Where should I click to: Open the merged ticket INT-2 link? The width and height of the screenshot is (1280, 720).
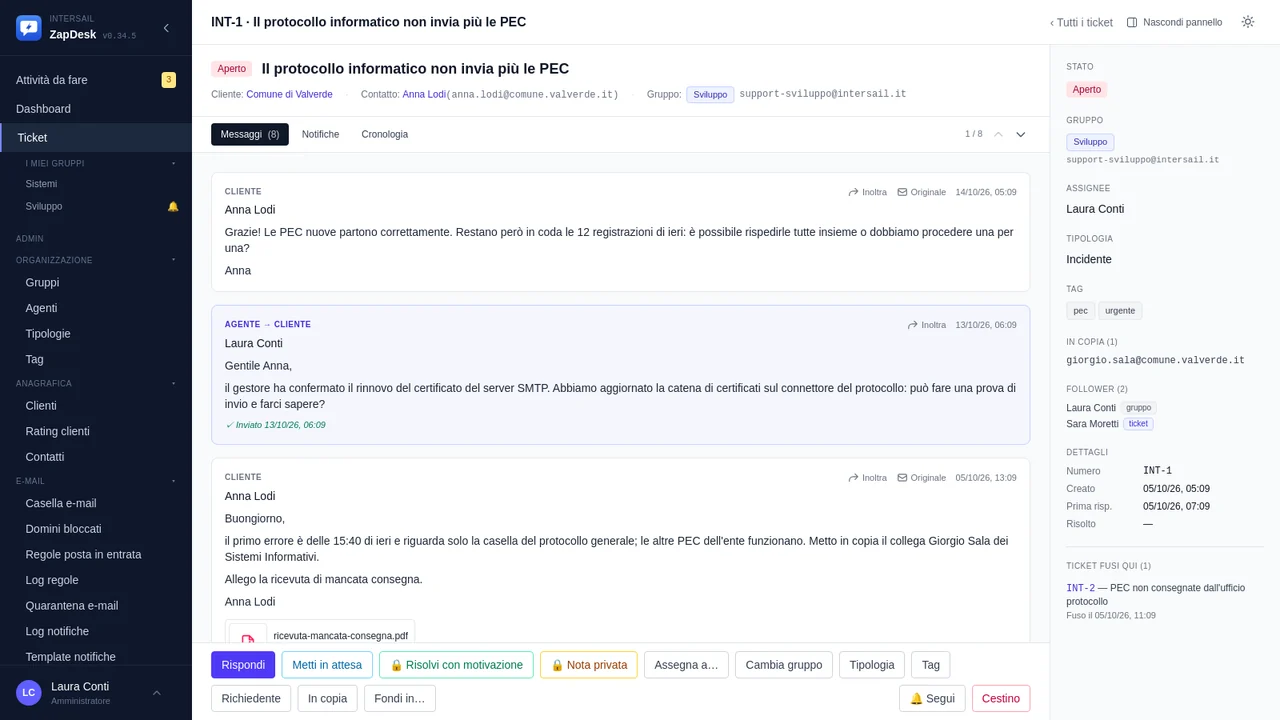click(x=1080, y=588)
